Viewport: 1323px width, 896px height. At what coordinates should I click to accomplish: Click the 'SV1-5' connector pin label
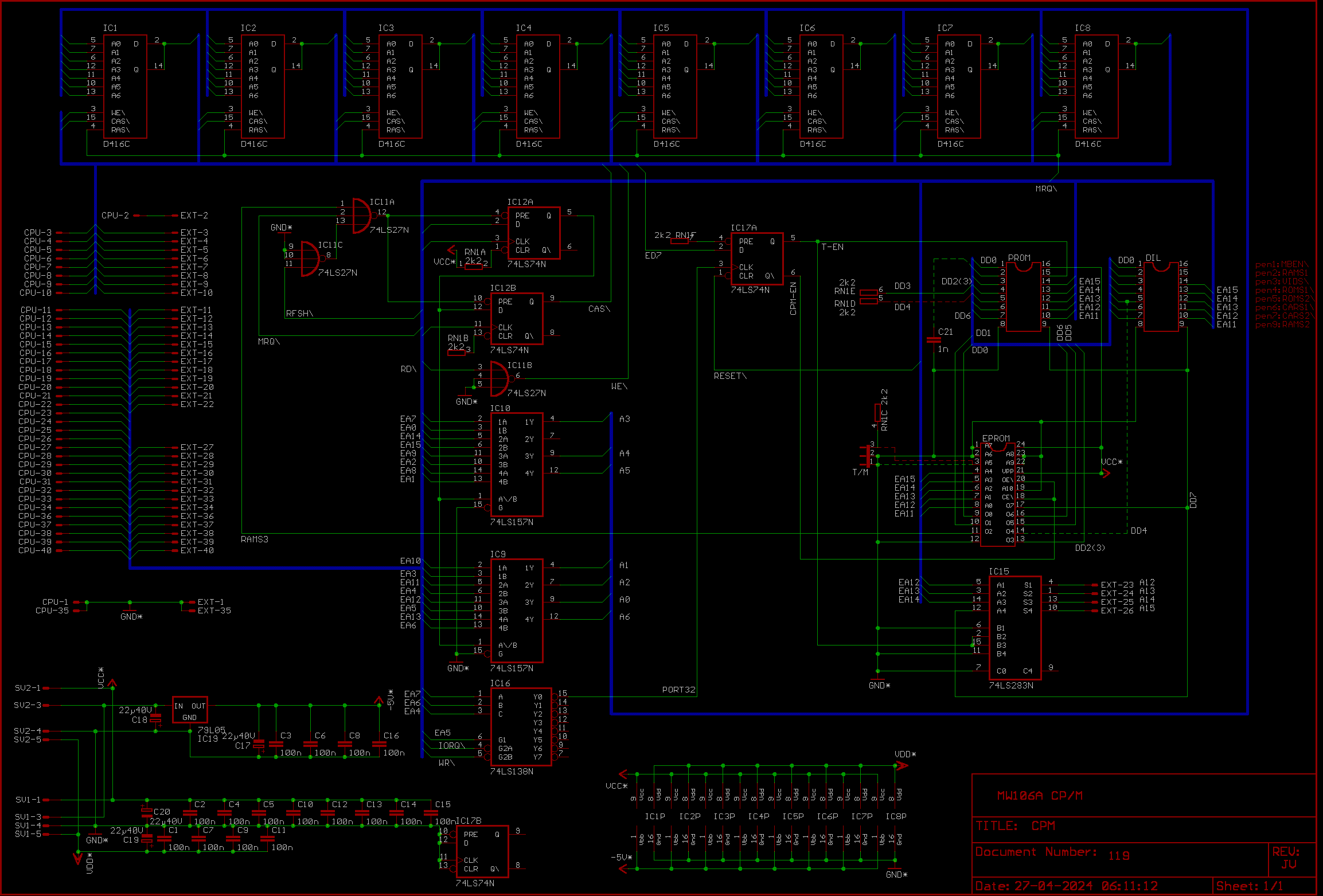coord(28,834)
